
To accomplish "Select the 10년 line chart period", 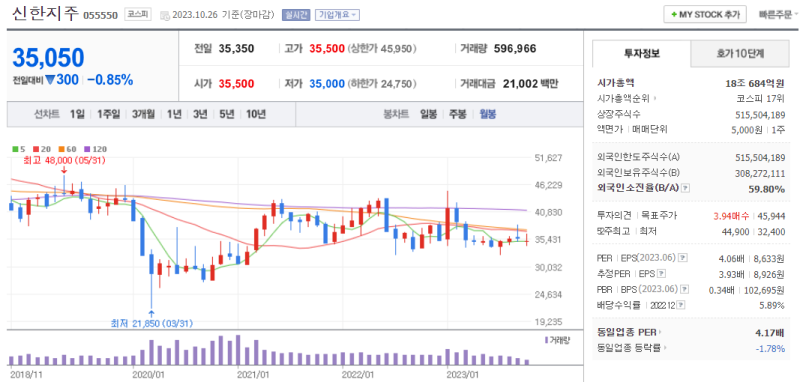I will [x=256, y=114].
